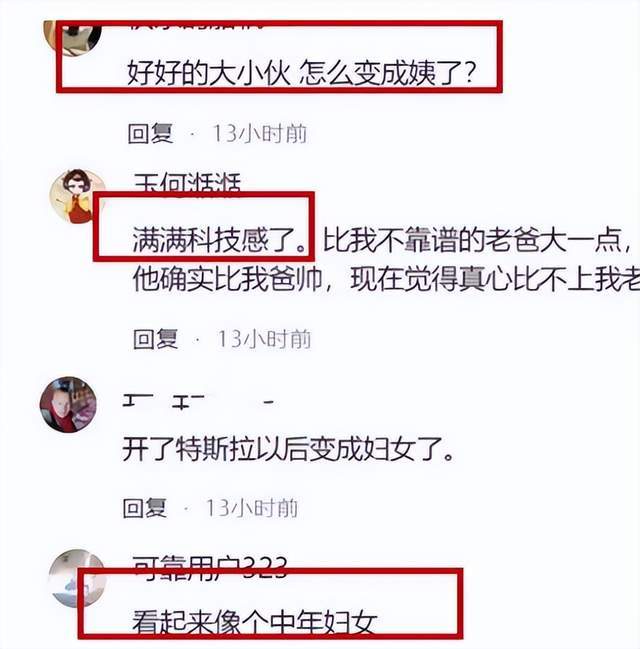The width and height of the screenshot is (640, 649).
Task: Click the text 比我不靠谱的老爸大一点
Action: (477, 240)
